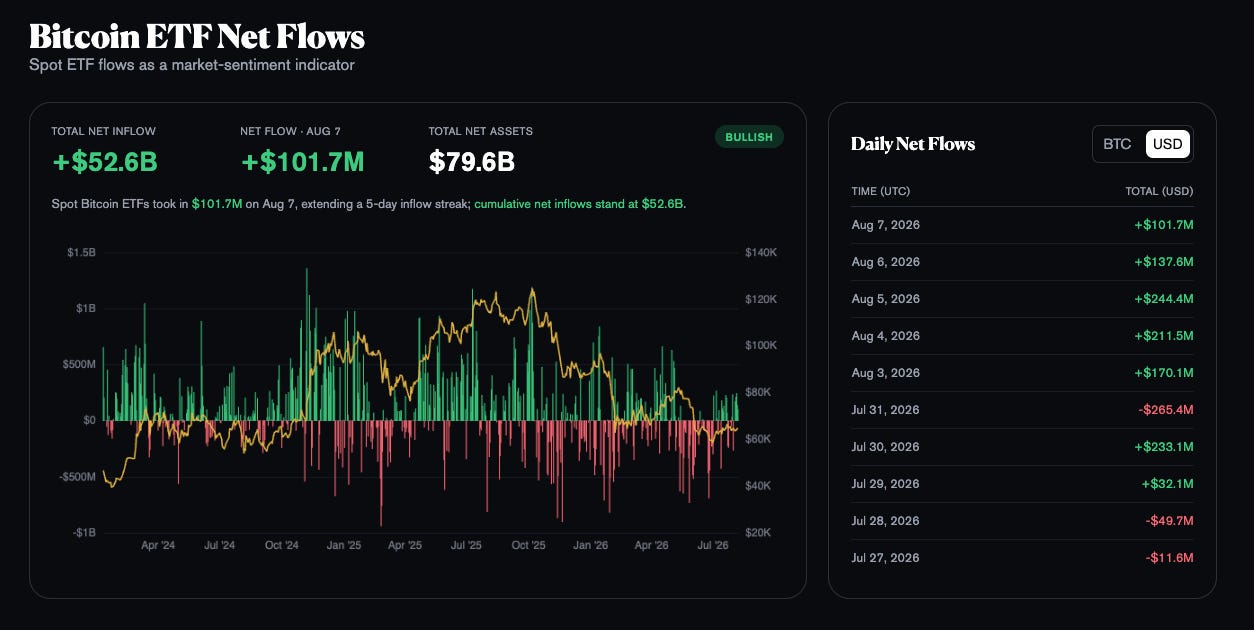The image size is (1254, 630).
Task: Click the -$1B left axis label
Action: 83,533
